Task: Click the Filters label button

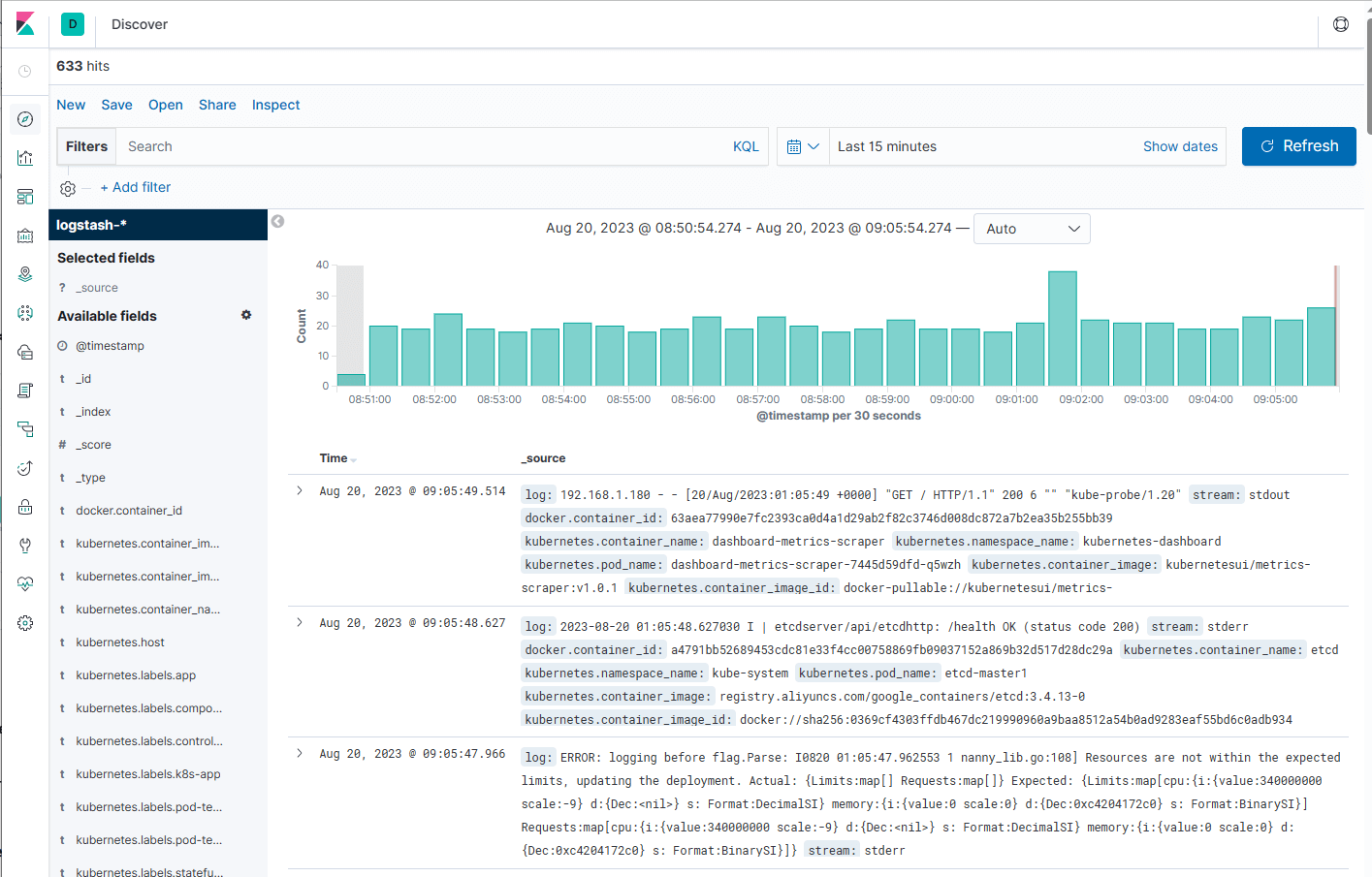Action: point(86,146)
